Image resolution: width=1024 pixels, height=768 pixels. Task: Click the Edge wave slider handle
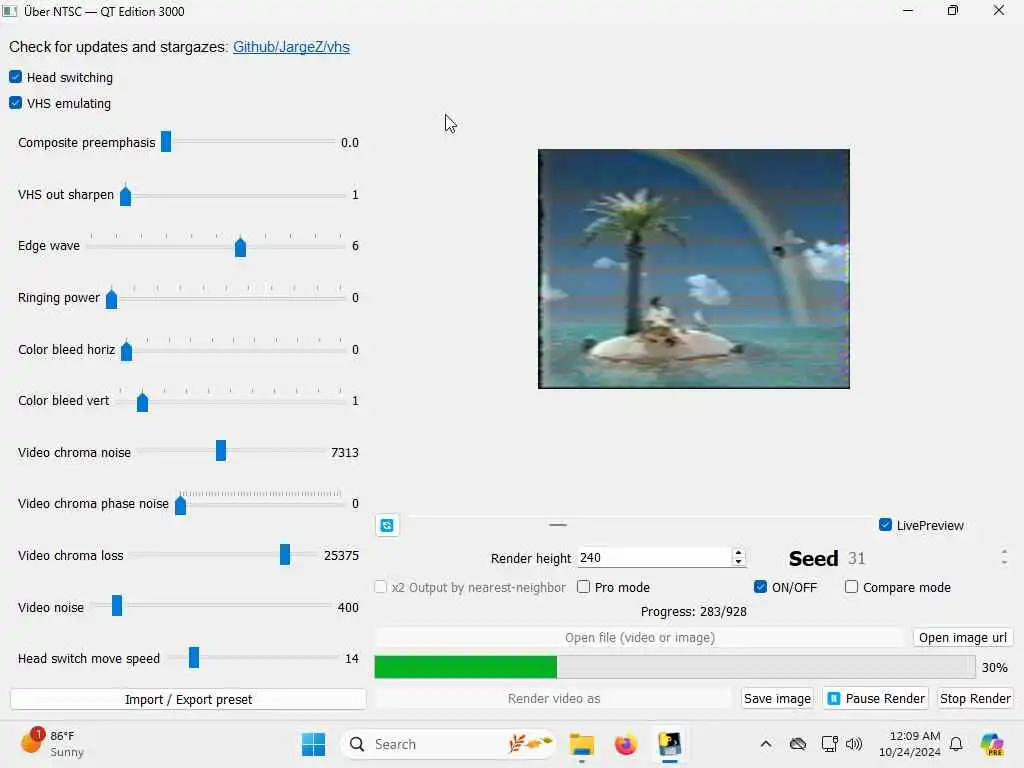240,247
